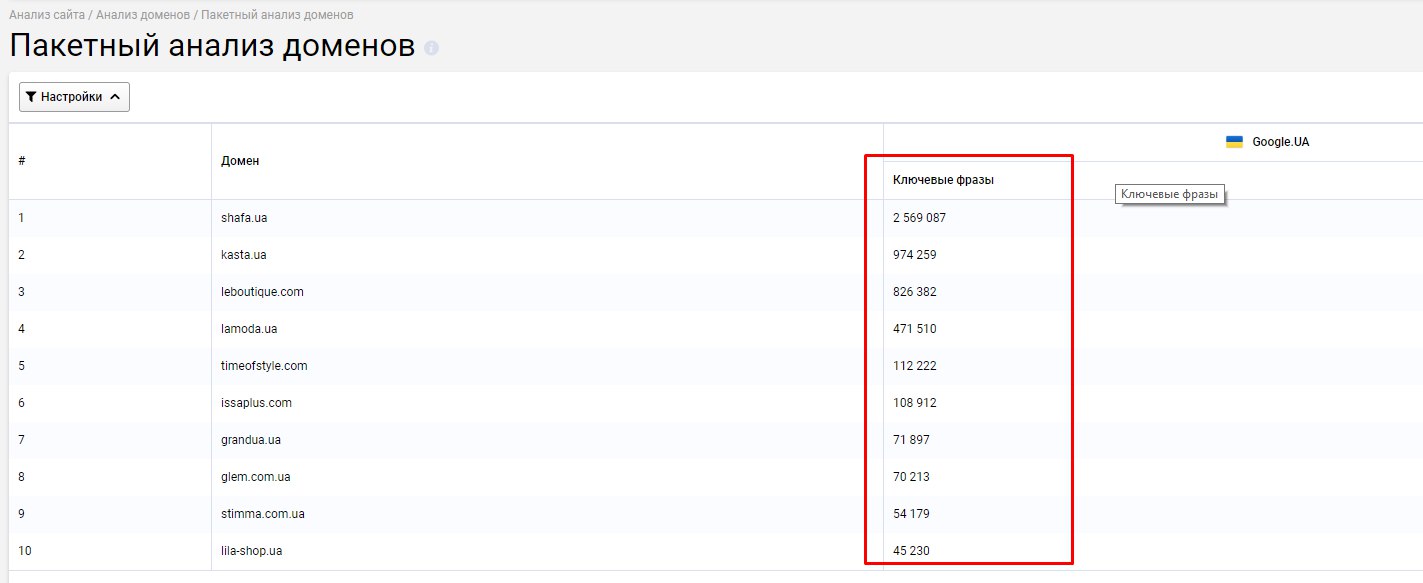
Task: Click the # column header
Action: [x=22, y=161]
